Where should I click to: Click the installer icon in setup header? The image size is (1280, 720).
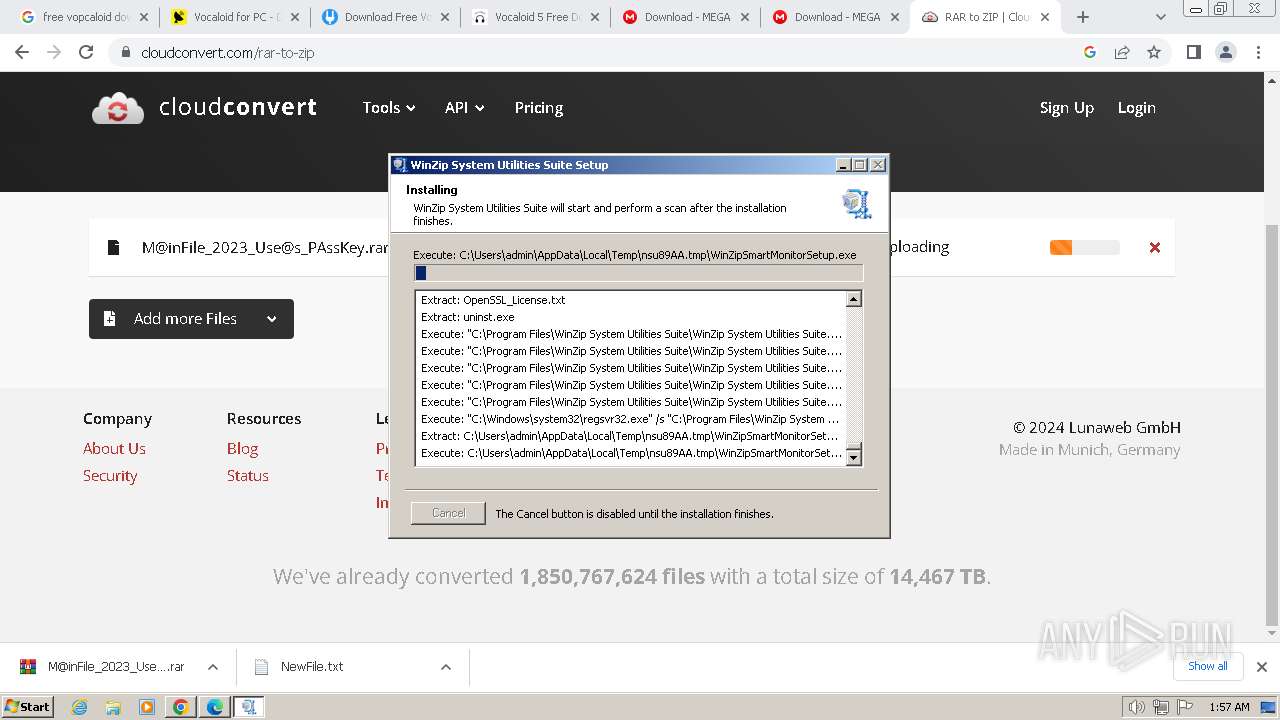(856, 203)
